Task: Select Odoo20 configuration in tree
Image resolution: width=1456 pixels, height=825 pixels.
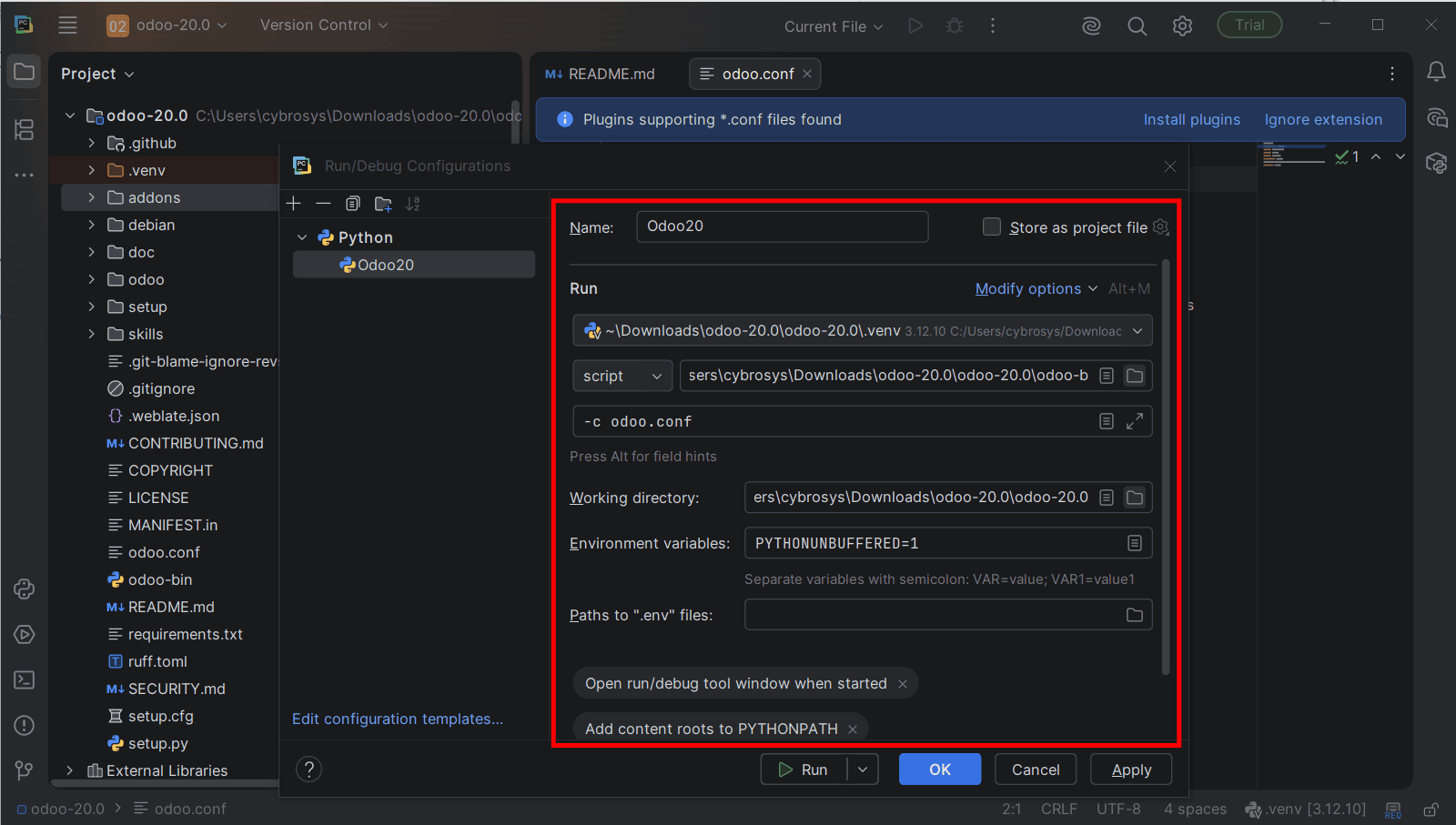Action: tap(414, 265)
